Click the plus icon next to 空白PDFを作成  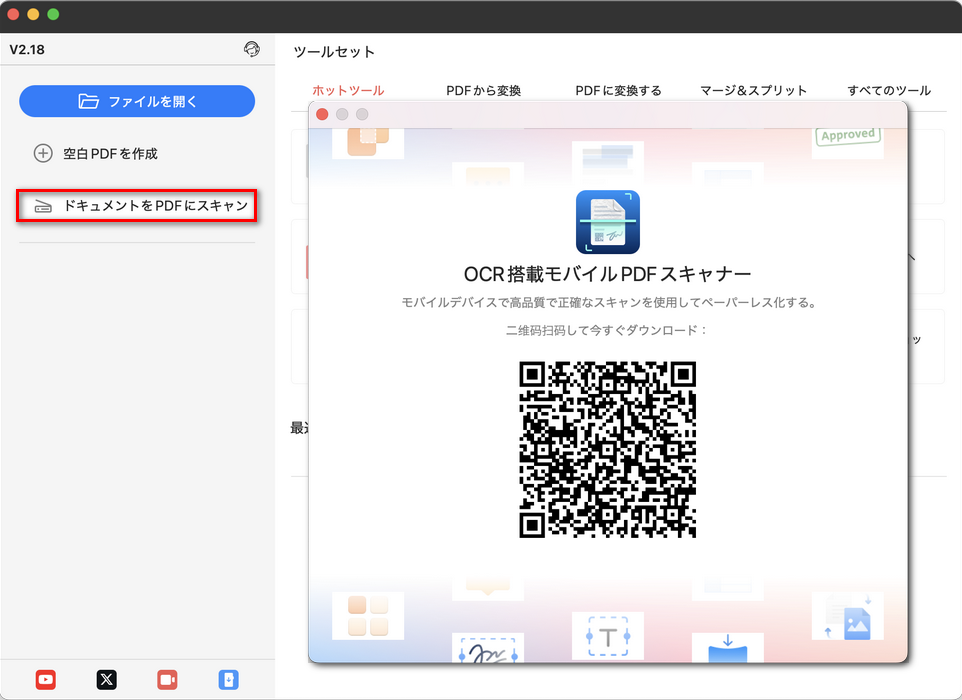(x=43, y=154)
